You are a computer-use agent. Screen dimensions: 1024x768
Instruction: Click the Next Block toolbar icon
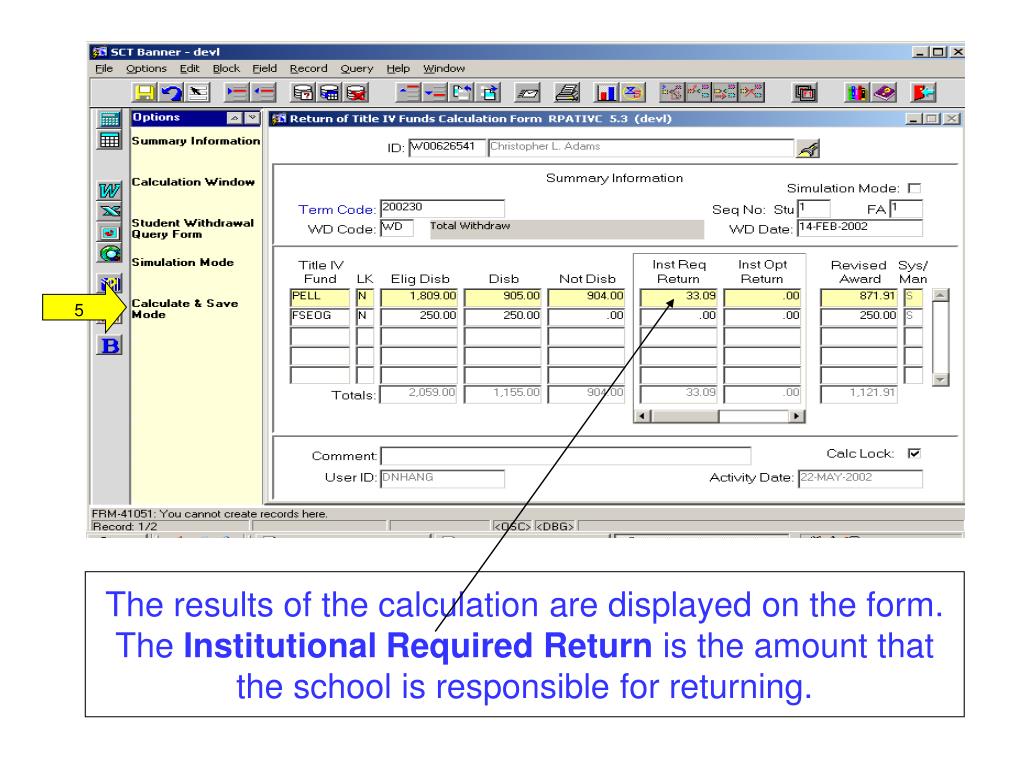pyautogui.click(x=489, y=93)
